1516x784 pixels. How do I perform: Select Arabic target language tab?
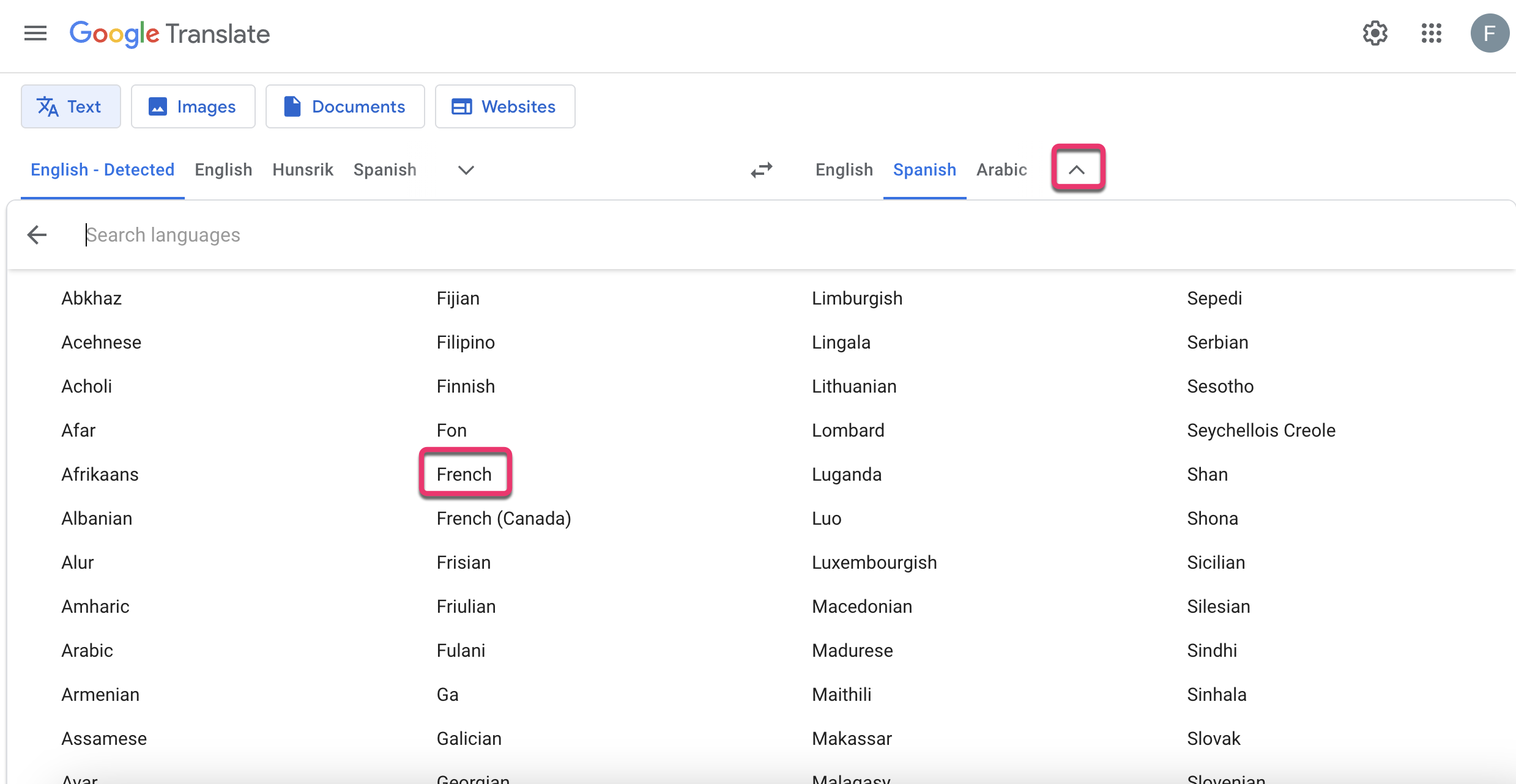pos(1001,170)
